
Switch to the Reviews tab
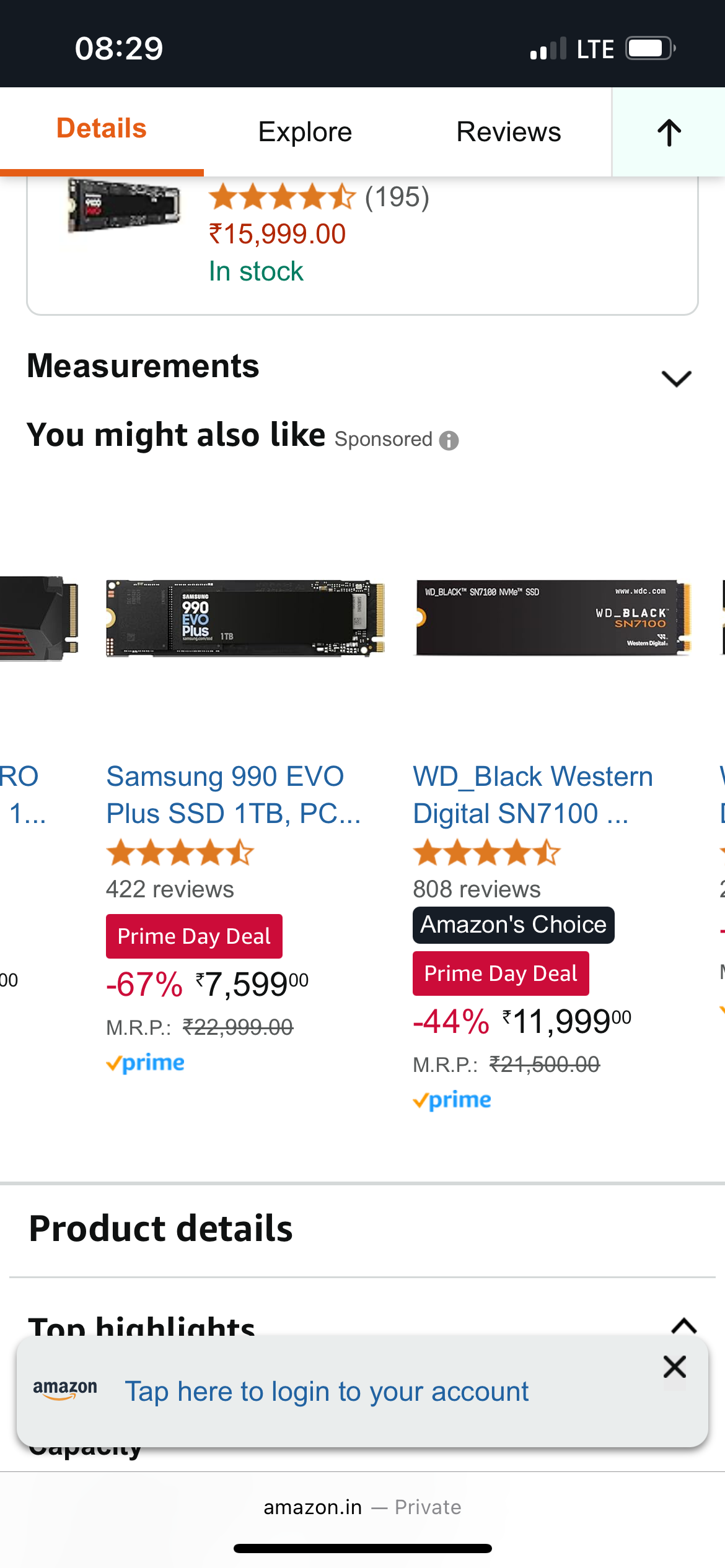pyautogui.click(x=508, y=132)
